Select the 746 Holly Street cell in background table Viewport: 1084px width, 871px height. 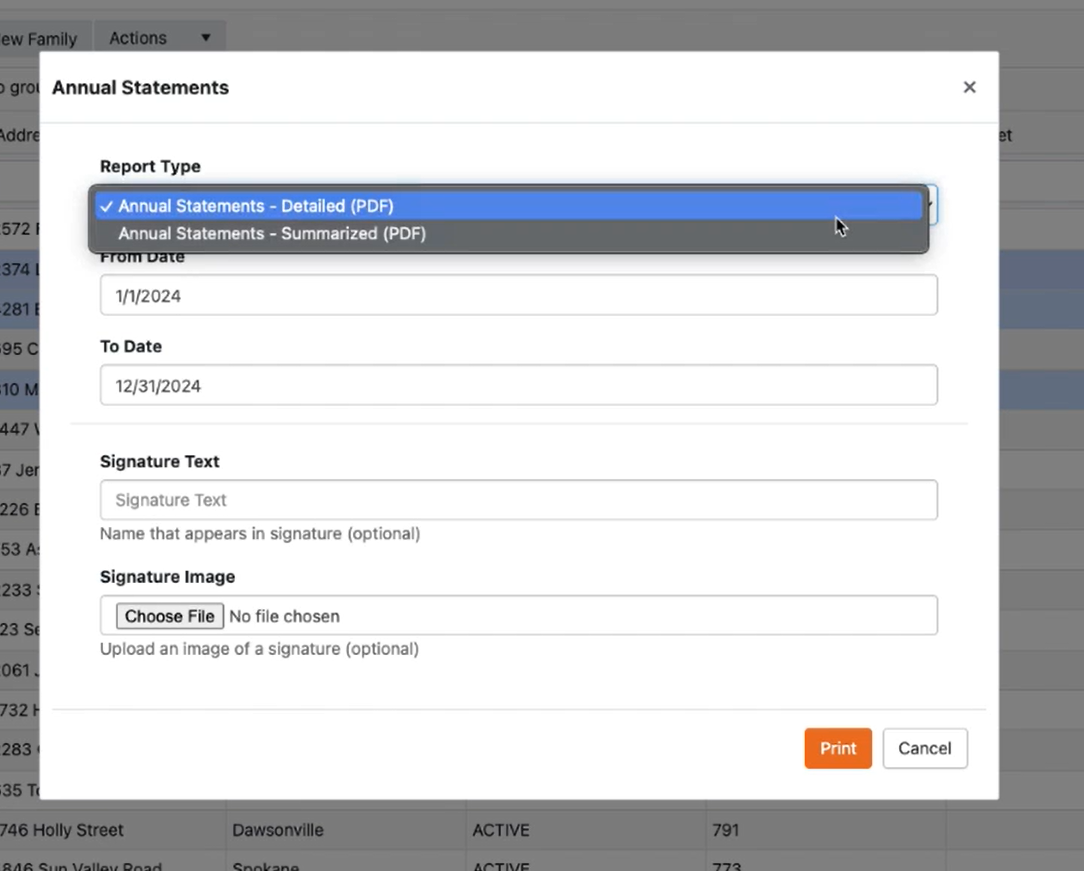point(113,830)
